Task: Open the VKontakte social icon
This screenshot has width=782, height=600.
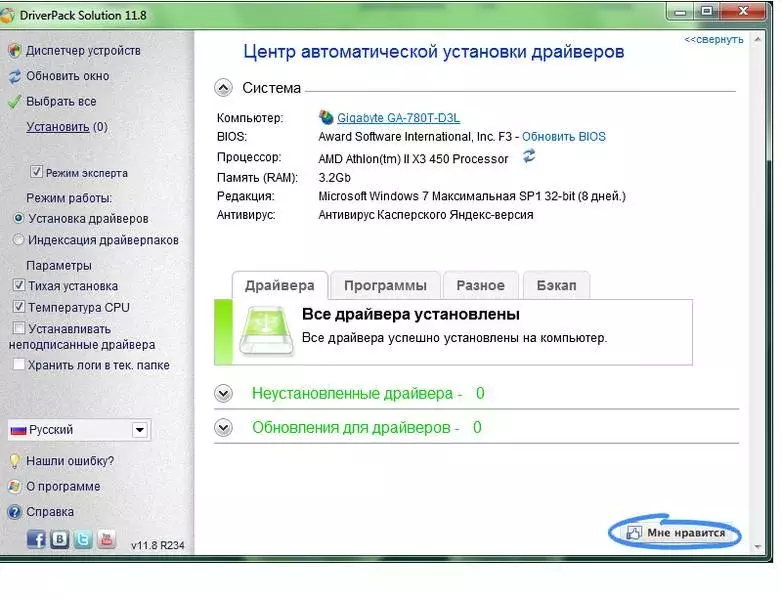Action: click(x=59, y=539)
